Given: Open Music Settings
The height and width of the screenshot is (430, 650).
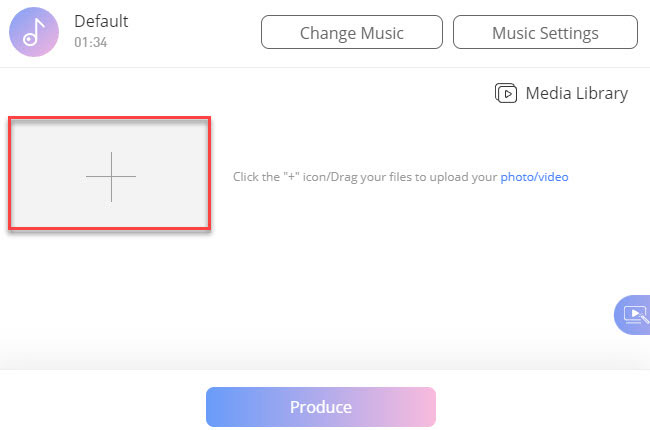Looking at the screenshot, I should [545, 32].
